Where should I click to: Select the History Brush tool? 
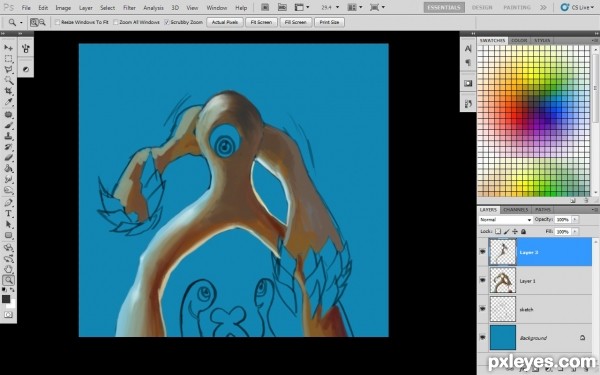point(8,147)
